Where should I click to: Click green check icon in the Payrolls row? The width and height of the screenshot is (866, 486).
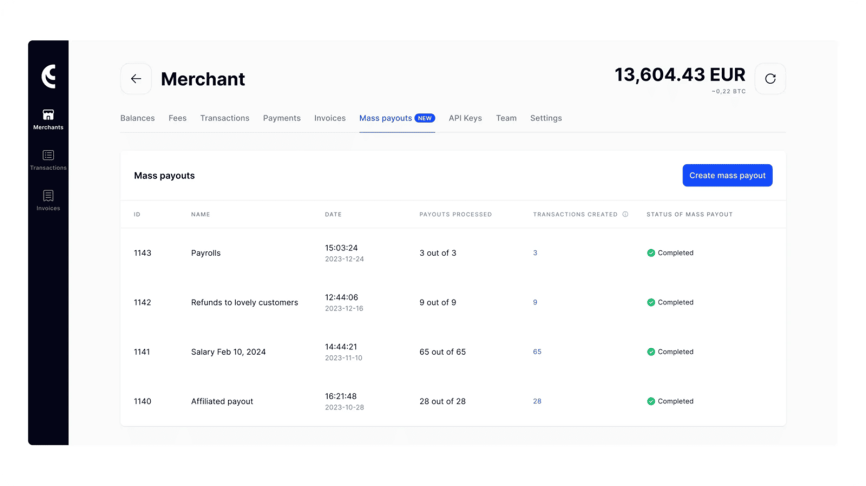pos(651,253)
